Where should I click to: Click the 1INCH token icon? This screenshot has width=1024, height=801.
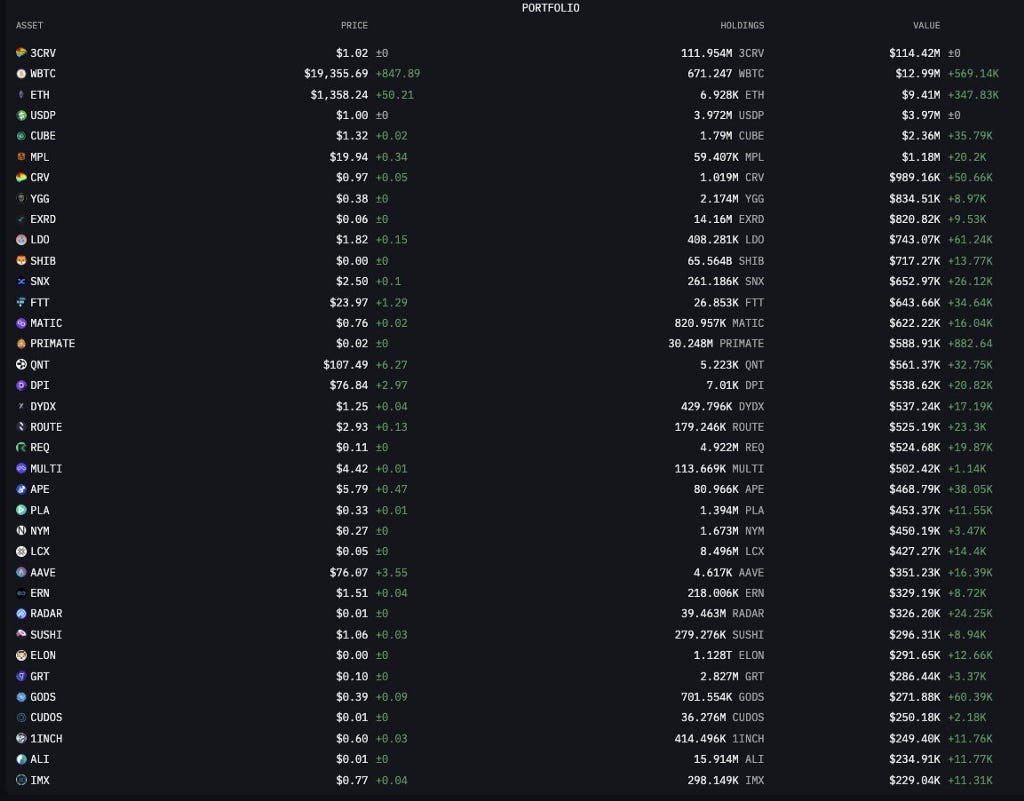click(x=21, y=738)
